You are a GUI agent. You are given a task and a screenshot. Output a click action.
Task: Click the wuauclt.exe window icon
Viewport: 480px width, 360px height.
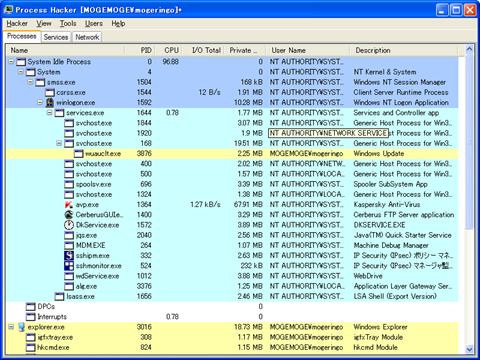tap(79, 154)
